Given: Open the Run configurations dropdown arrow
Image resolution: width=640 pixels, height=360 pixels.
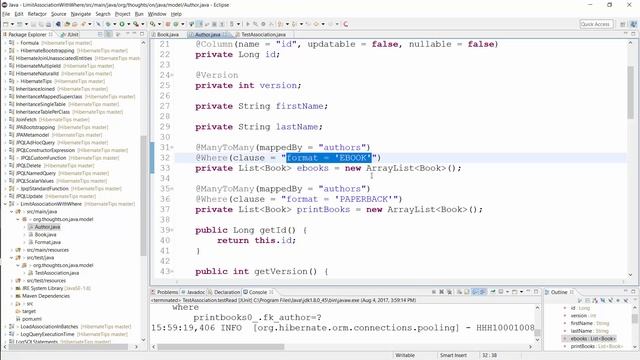Looking at the screenshot, I should [128, 24].
